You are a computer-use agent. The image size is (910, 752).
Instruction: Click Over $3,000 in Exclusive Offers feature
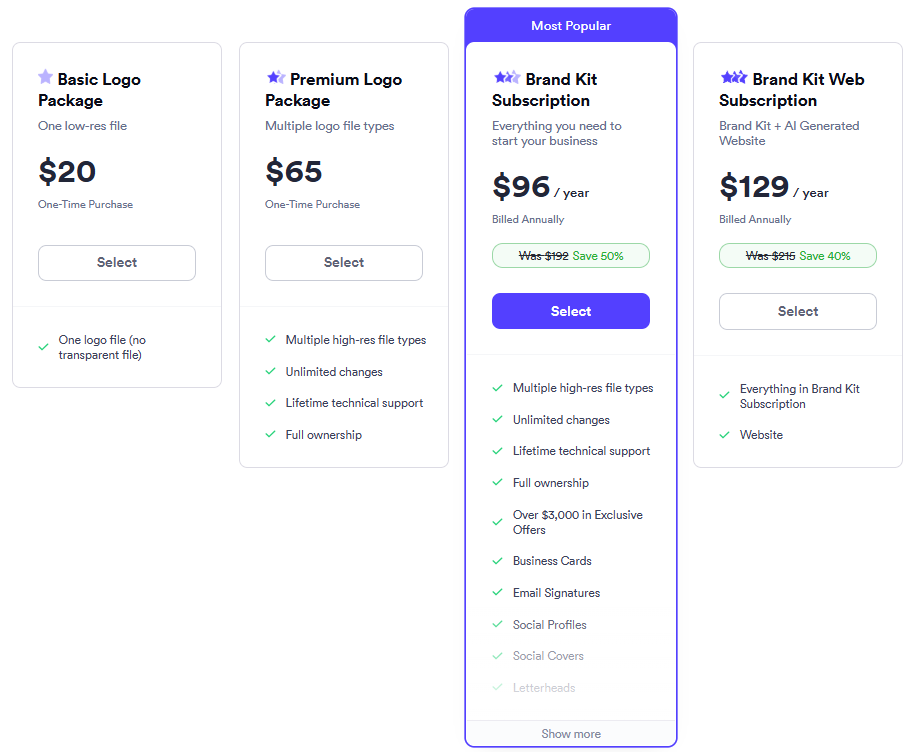tap(578, 522)
